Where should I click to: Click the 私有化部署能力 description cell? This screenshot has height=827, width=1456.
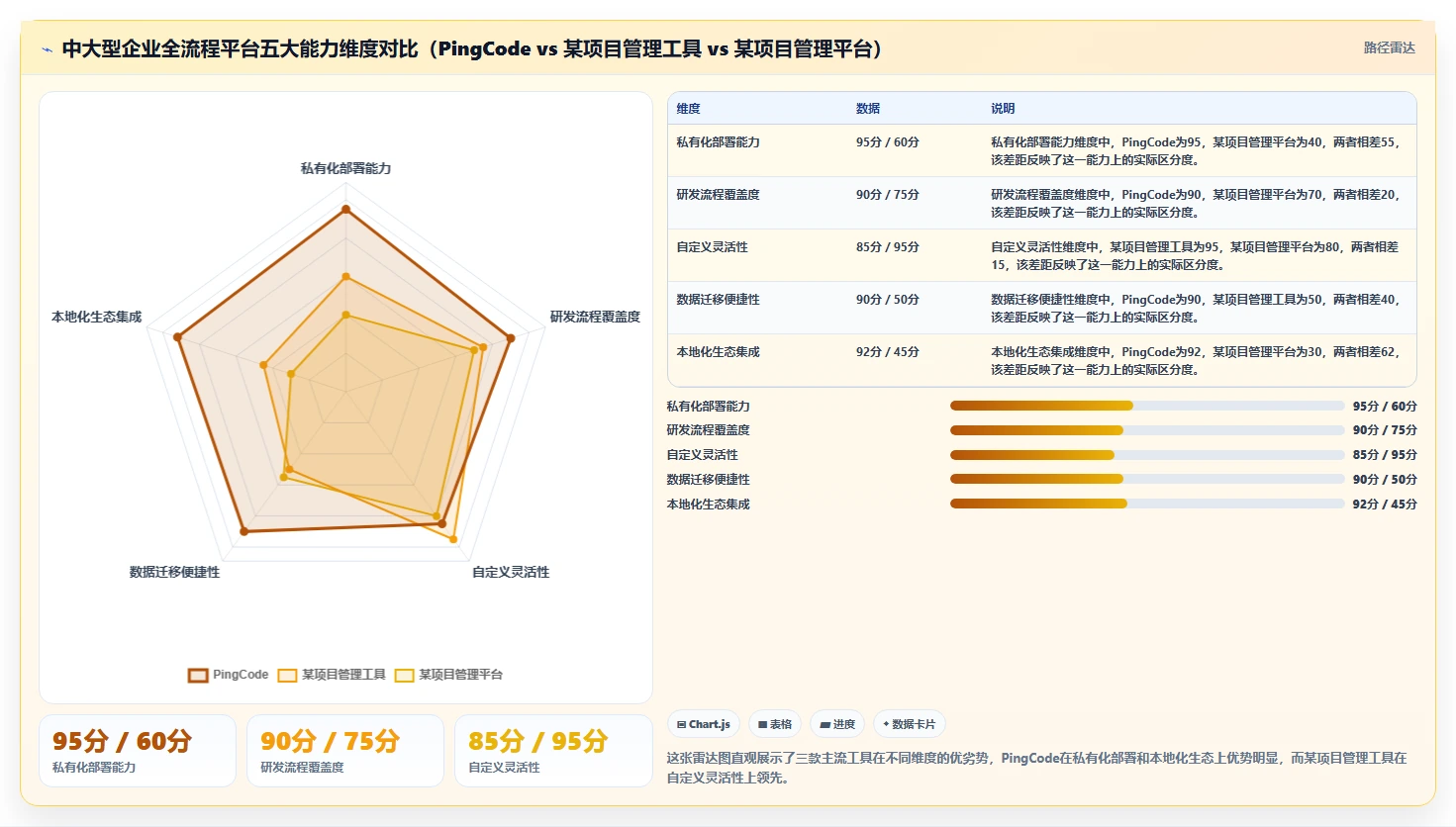pyautogui.click(x=1198, y=151)
